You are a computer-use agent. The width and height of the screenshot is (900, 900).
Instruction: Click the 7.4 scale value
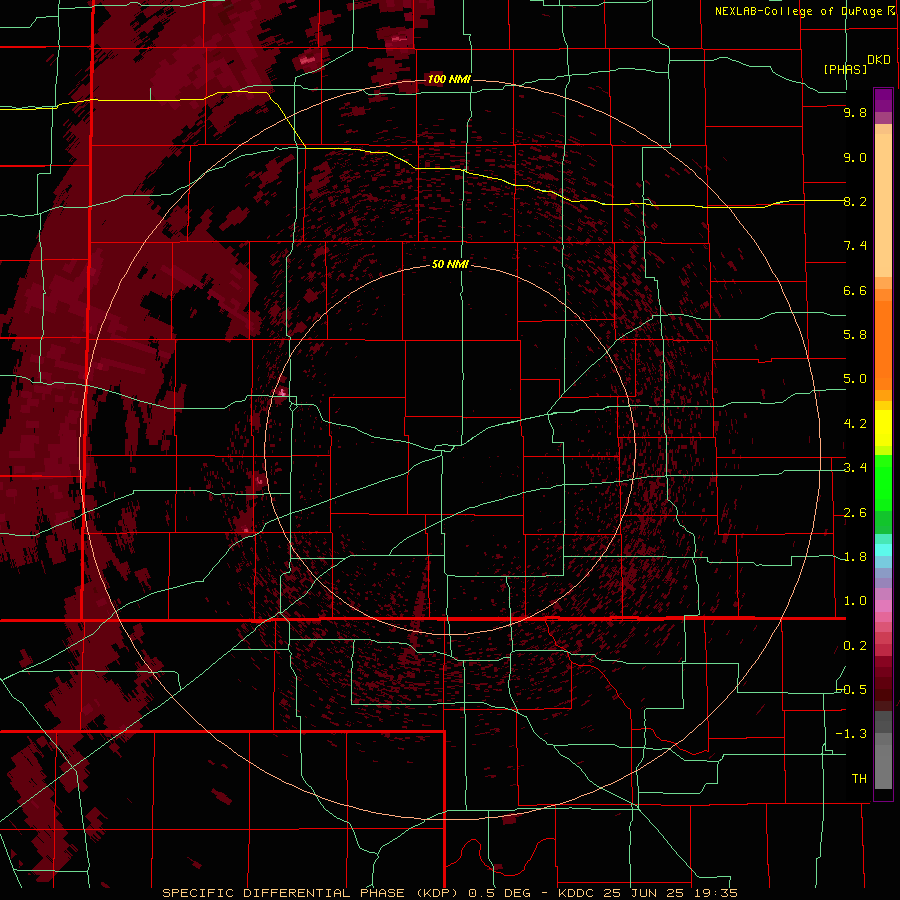[855, 246]
